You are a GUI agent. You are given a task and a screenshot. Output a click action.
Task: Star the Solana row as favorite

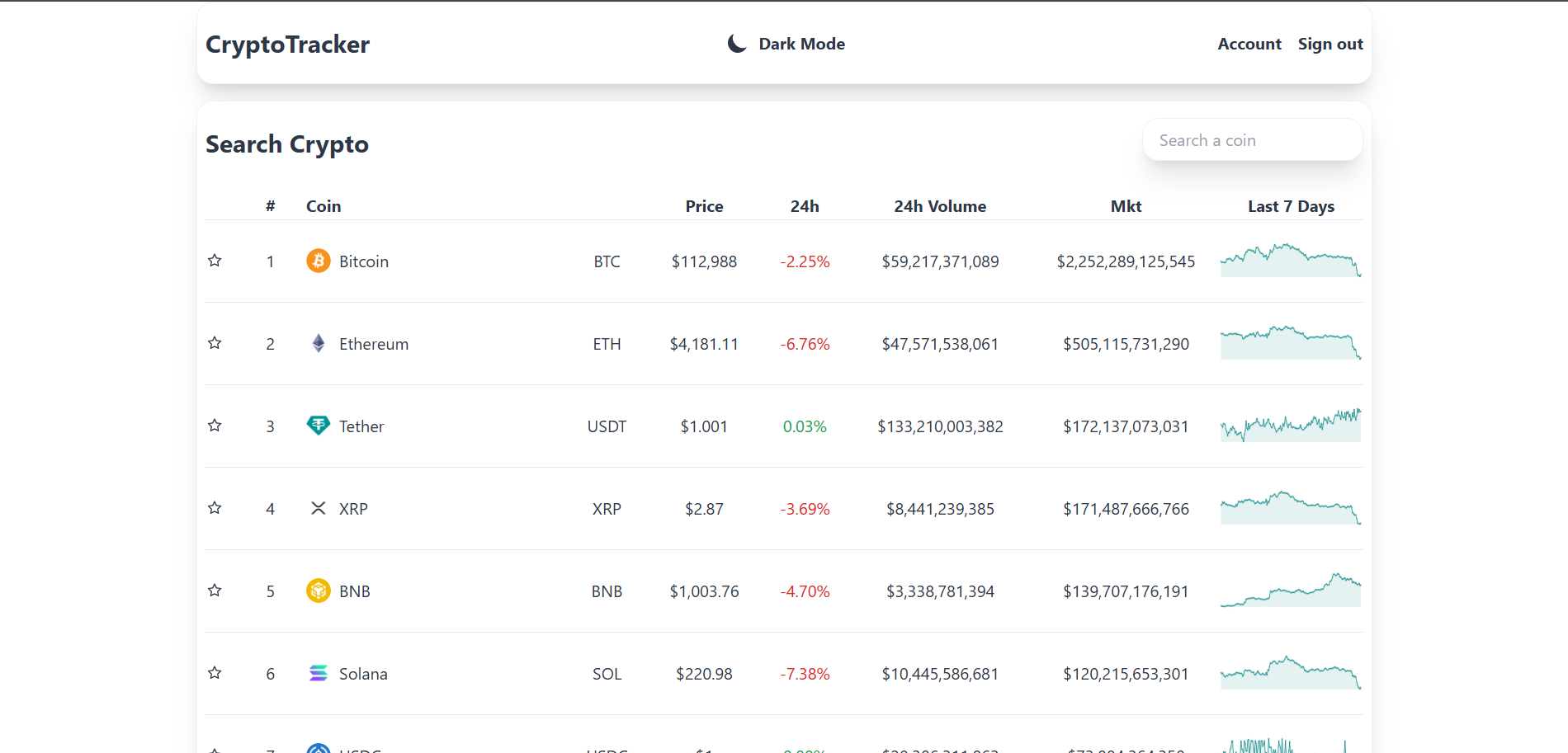coord(215,673)
